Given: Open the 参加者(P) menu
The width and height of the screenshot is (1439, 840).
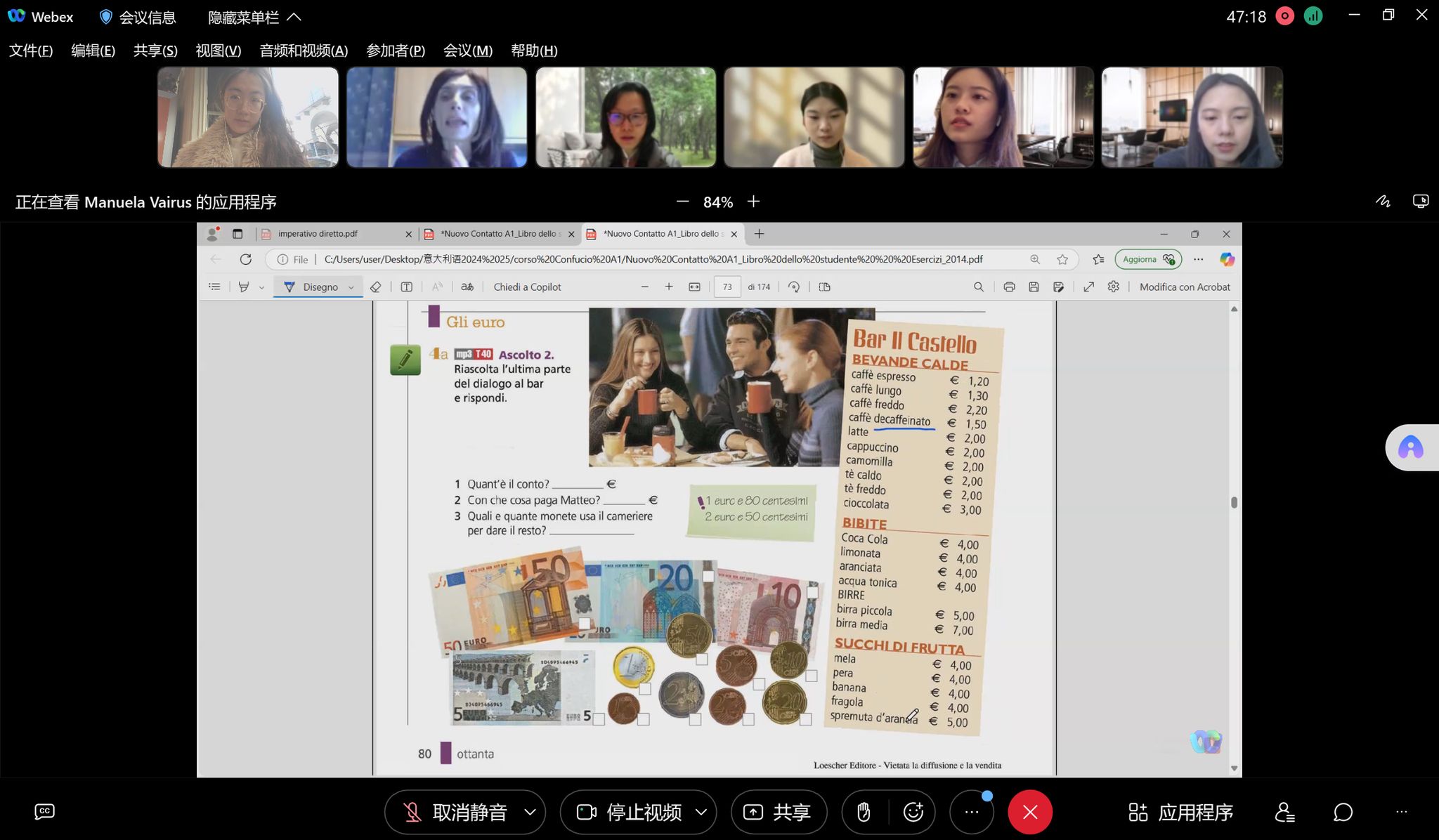Looking at the screenshot, I should 396,51.
